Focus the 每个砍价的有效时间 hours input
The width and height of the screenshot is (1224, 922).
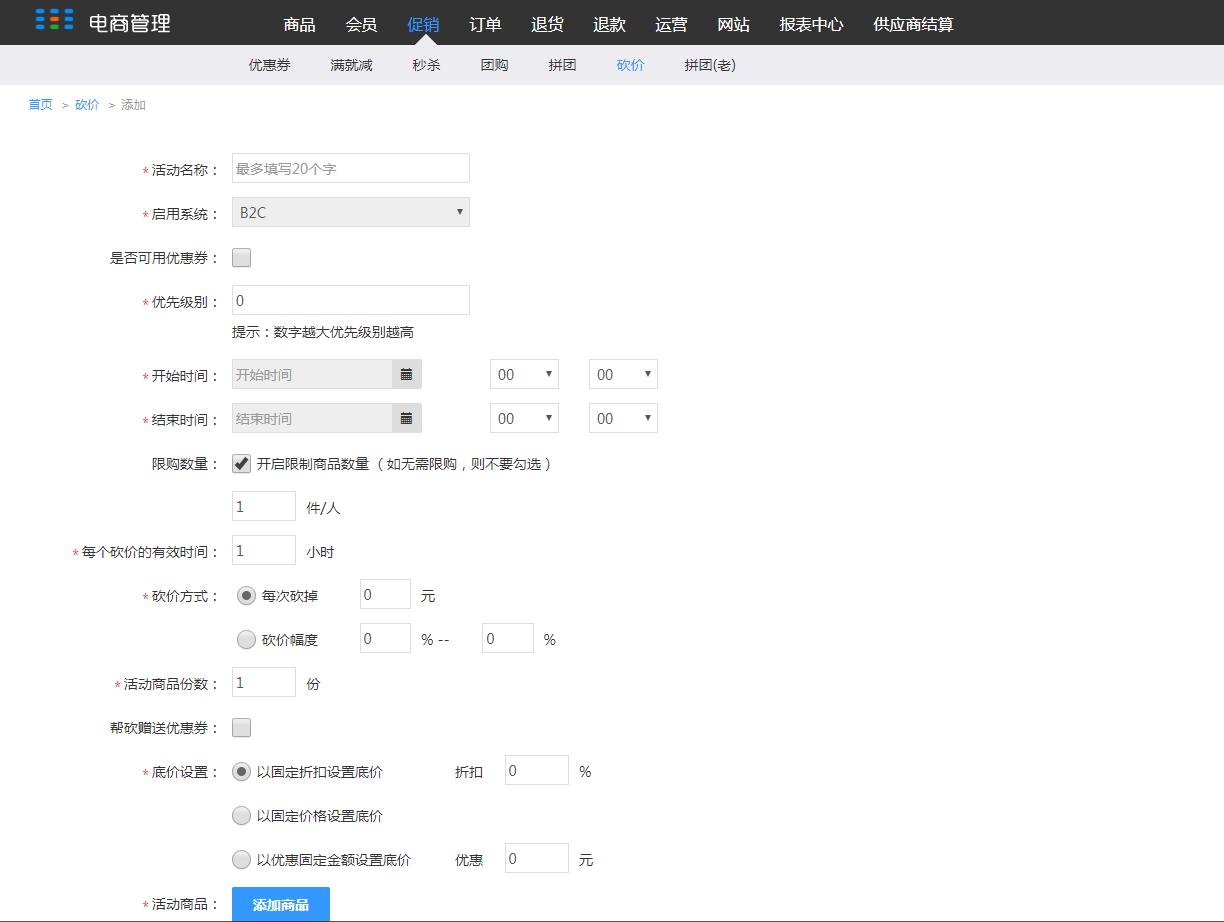[x=264, y=550]
